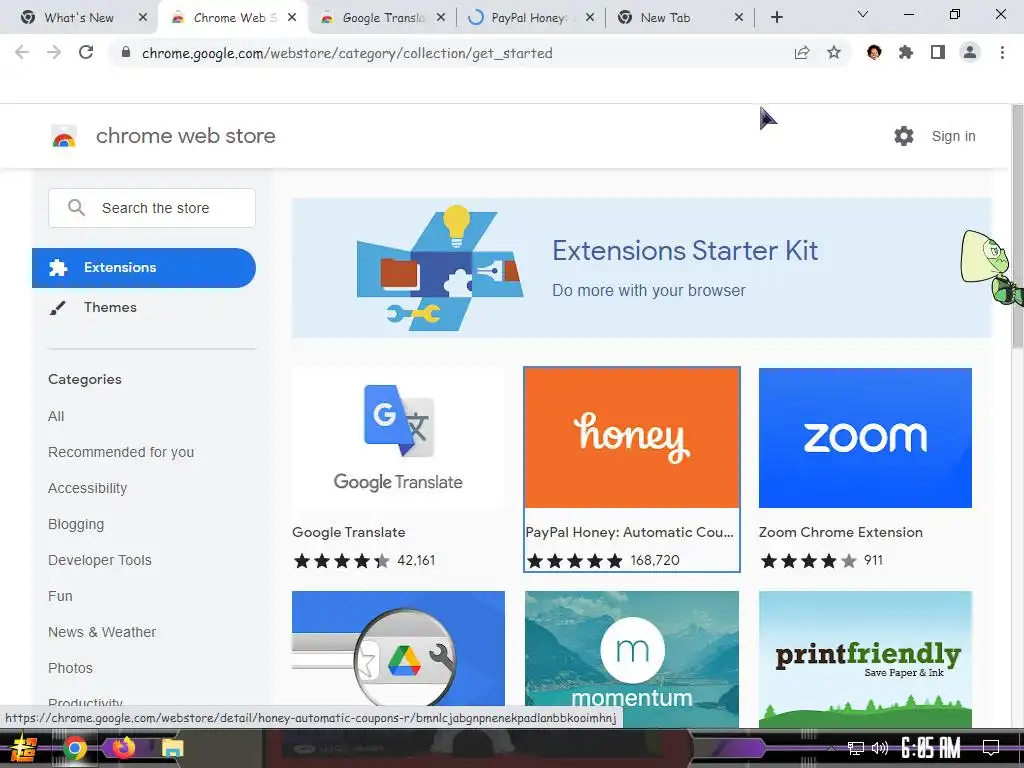Viewport: 1024px width, 768px height.
Task: Click the search magnifier icon in store
Action: [76, 208]
